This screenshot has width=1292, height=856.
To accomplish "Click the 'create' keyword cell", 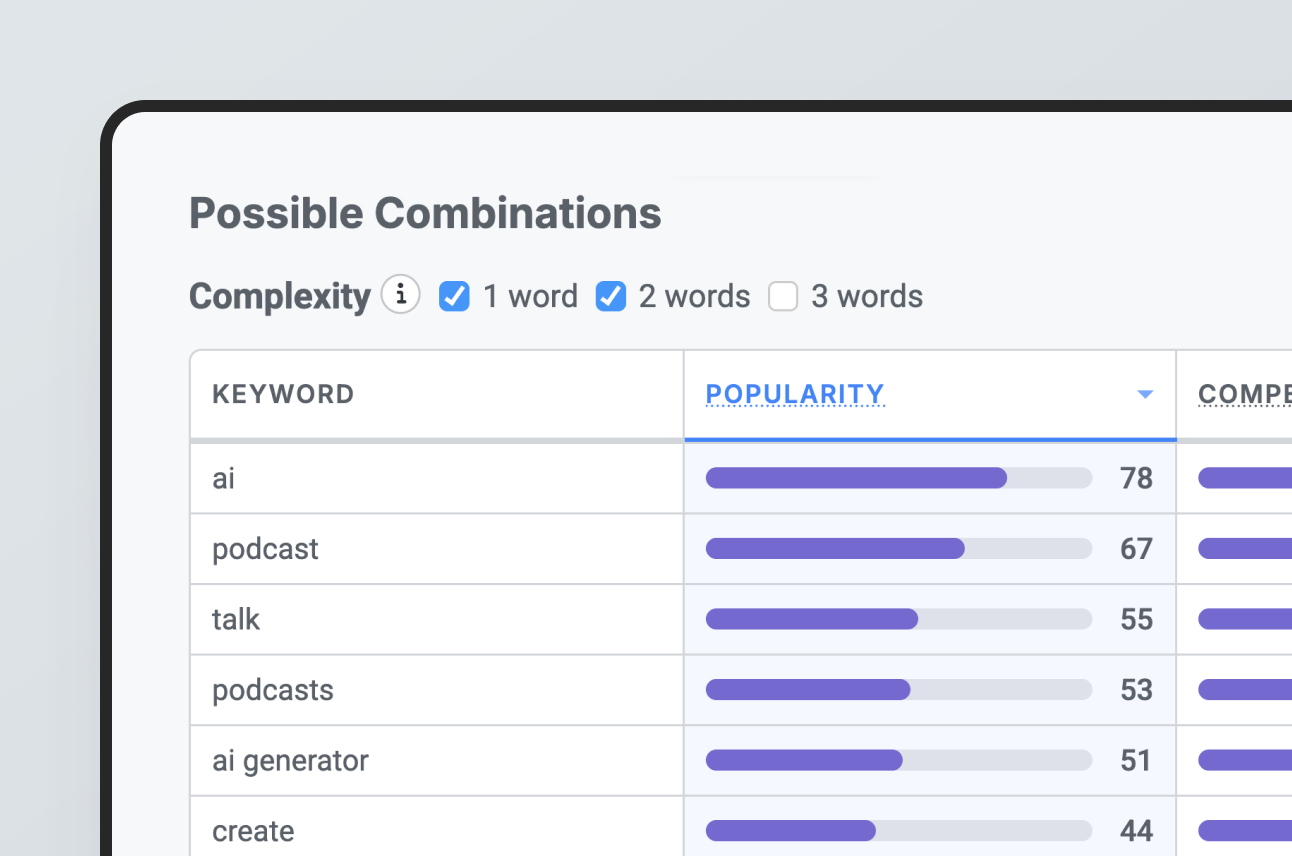I will pyautogui.click(x=253, y=831).
